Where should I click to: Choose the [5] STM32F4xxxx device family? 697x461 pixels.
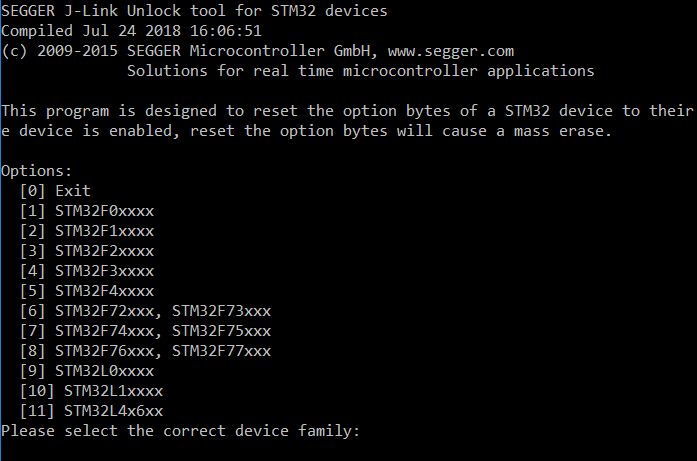coord(87,290)
